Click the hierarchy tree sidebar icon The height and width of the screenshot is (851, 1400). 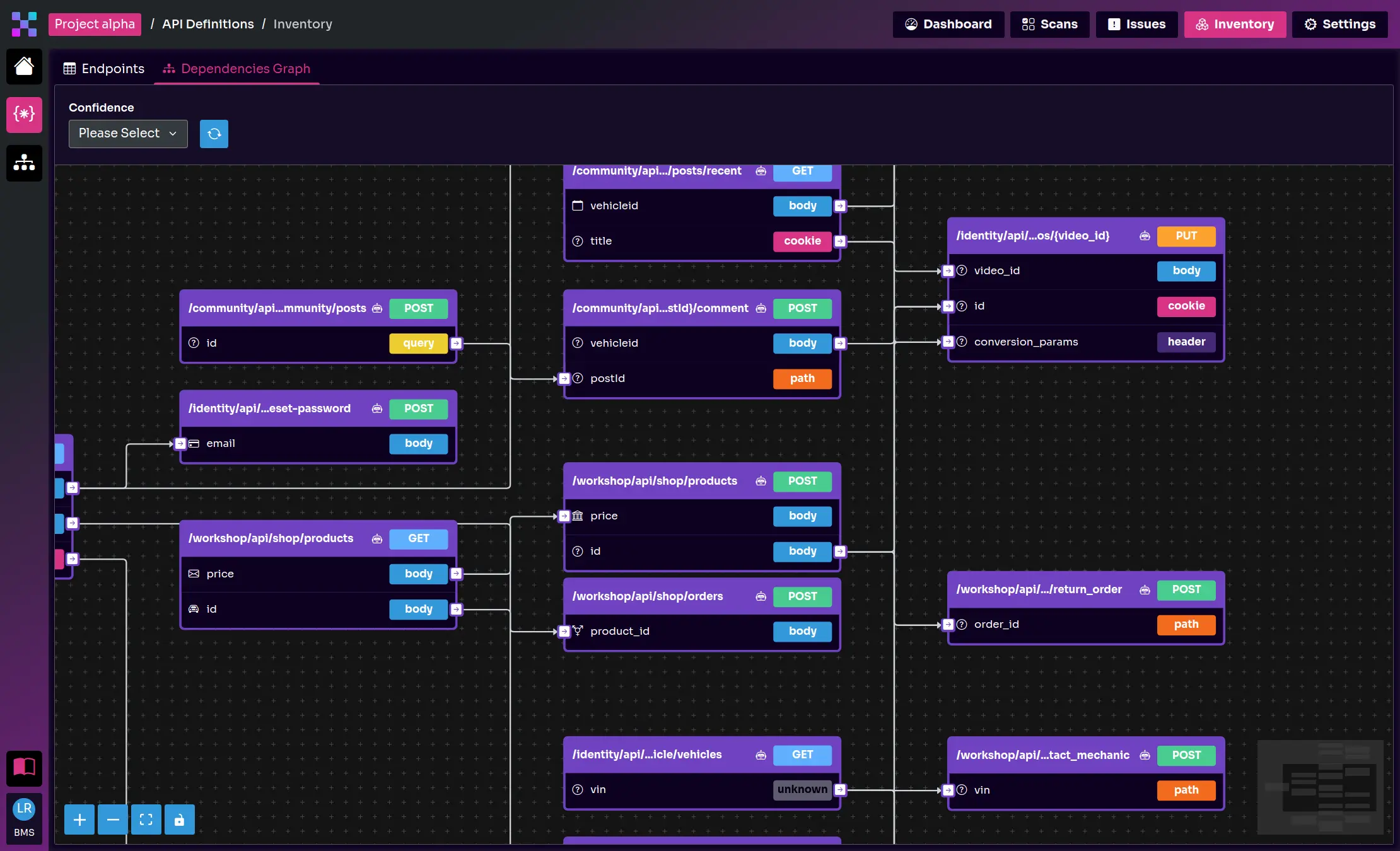point(24,163)
